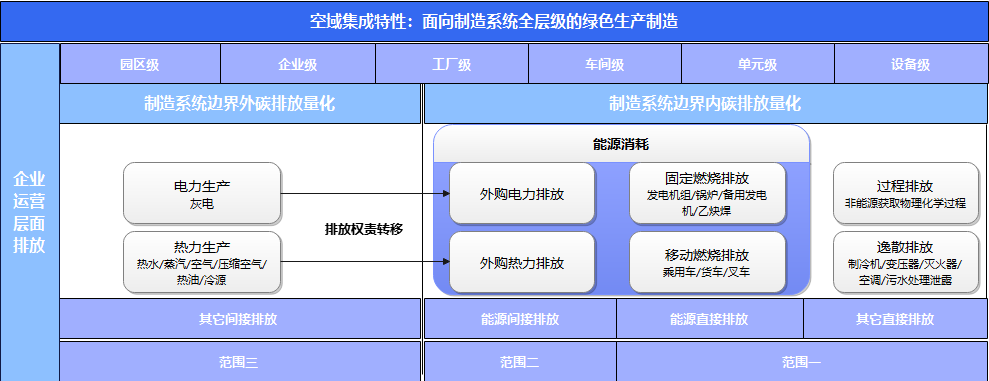Click the 电力生产 灰电 box
Image resolution: width=989 pixels, height=381 pixels.
(202, 194)
